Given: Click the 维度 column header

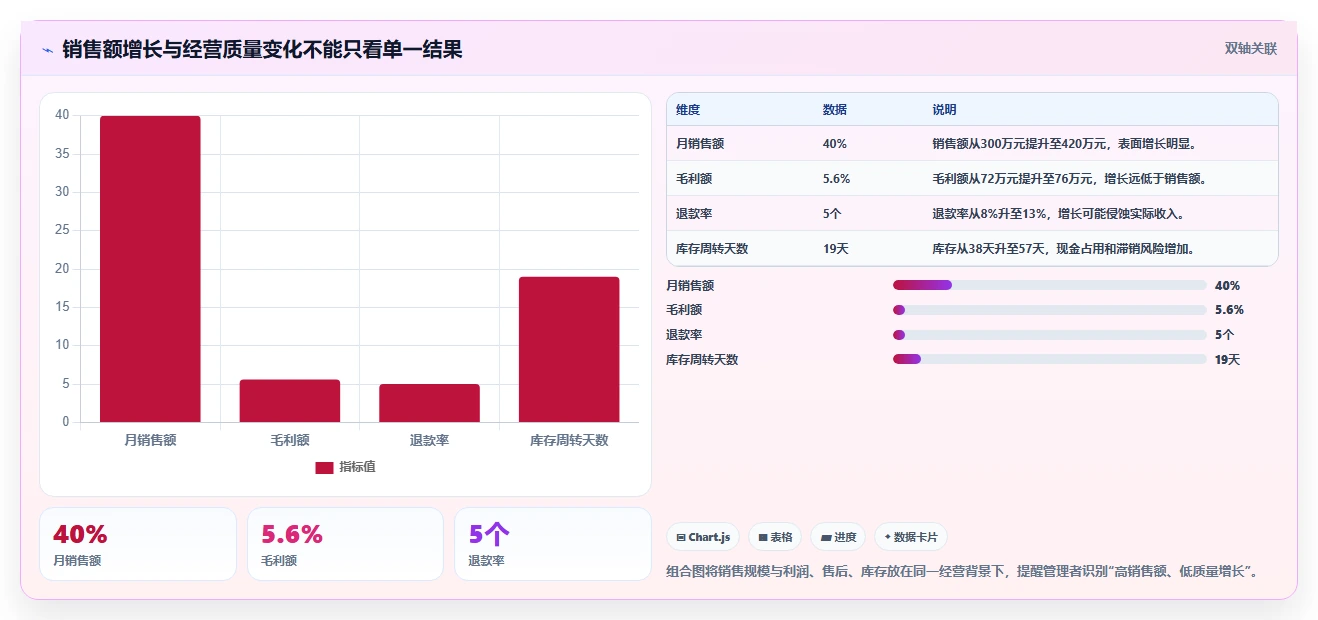Looking at the screenshot, I should click(x=688, y=110).
